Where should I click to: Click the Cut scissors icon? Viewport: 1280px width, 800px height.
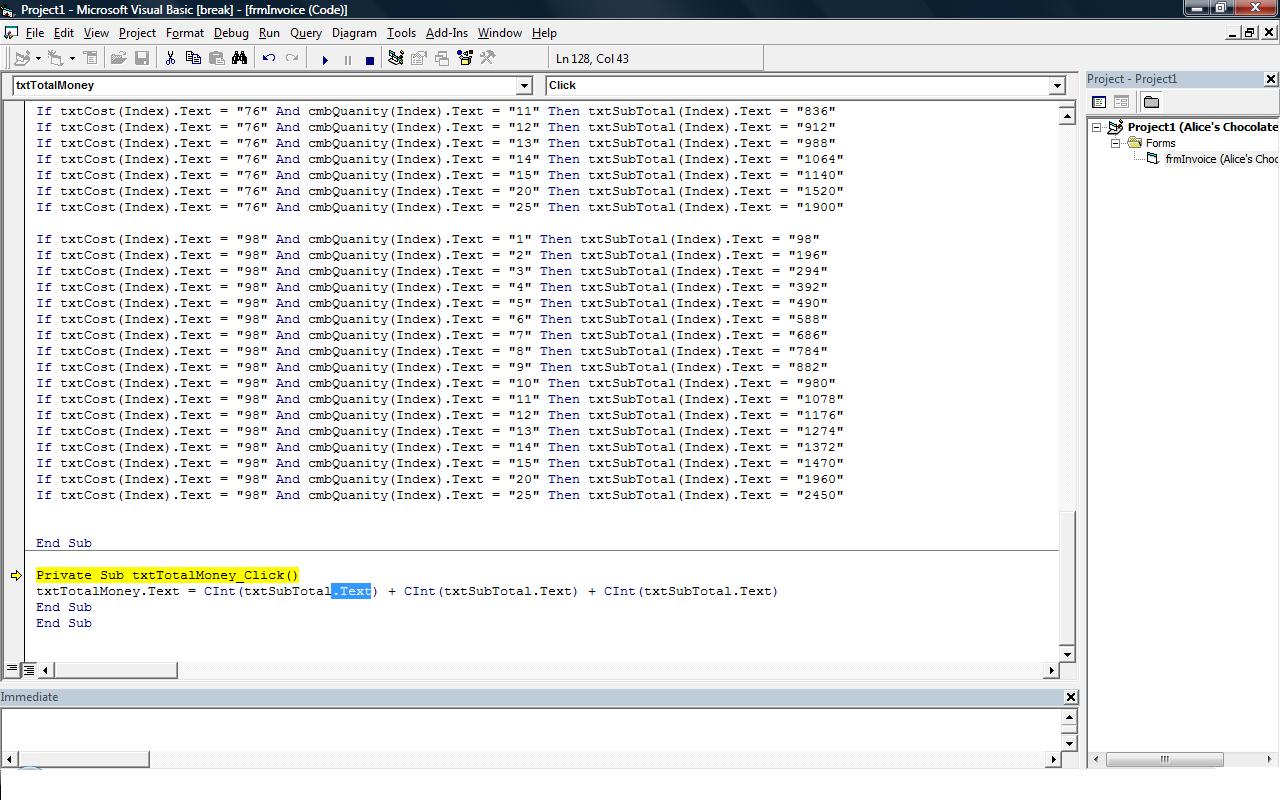(x=170, y=59)
